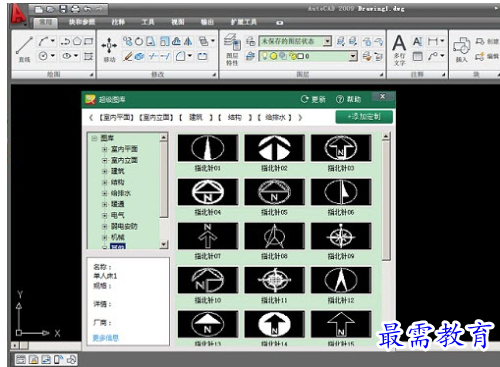
Task: Click the Undo arrow in quick access toolbar
Action: (88, 9)
